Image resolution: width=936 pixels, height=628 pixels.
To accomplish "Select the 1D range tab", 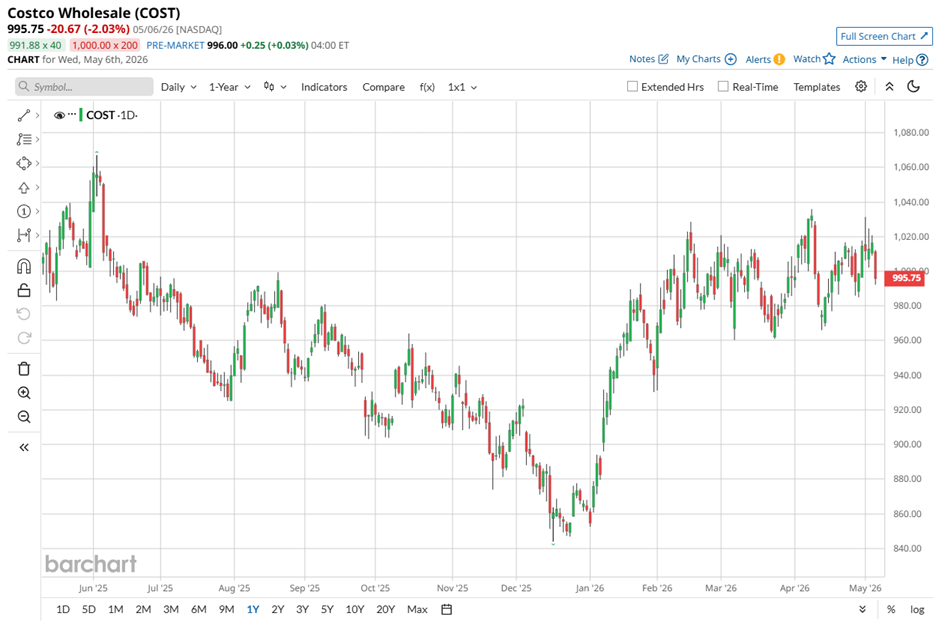I will (63, 609).
